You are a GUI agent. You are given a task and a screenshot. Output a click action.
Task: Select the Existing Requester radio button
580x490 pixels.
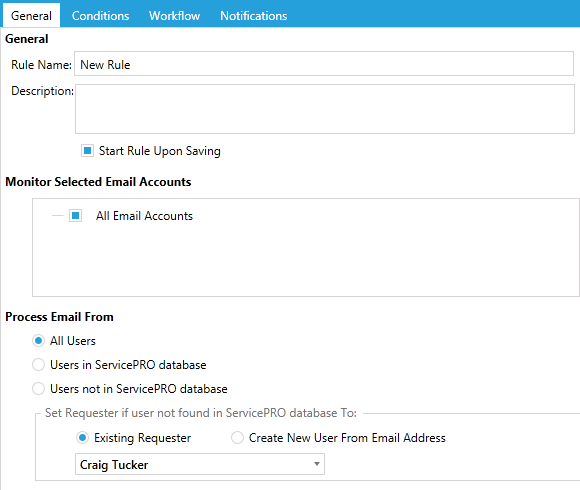(82, 437)
